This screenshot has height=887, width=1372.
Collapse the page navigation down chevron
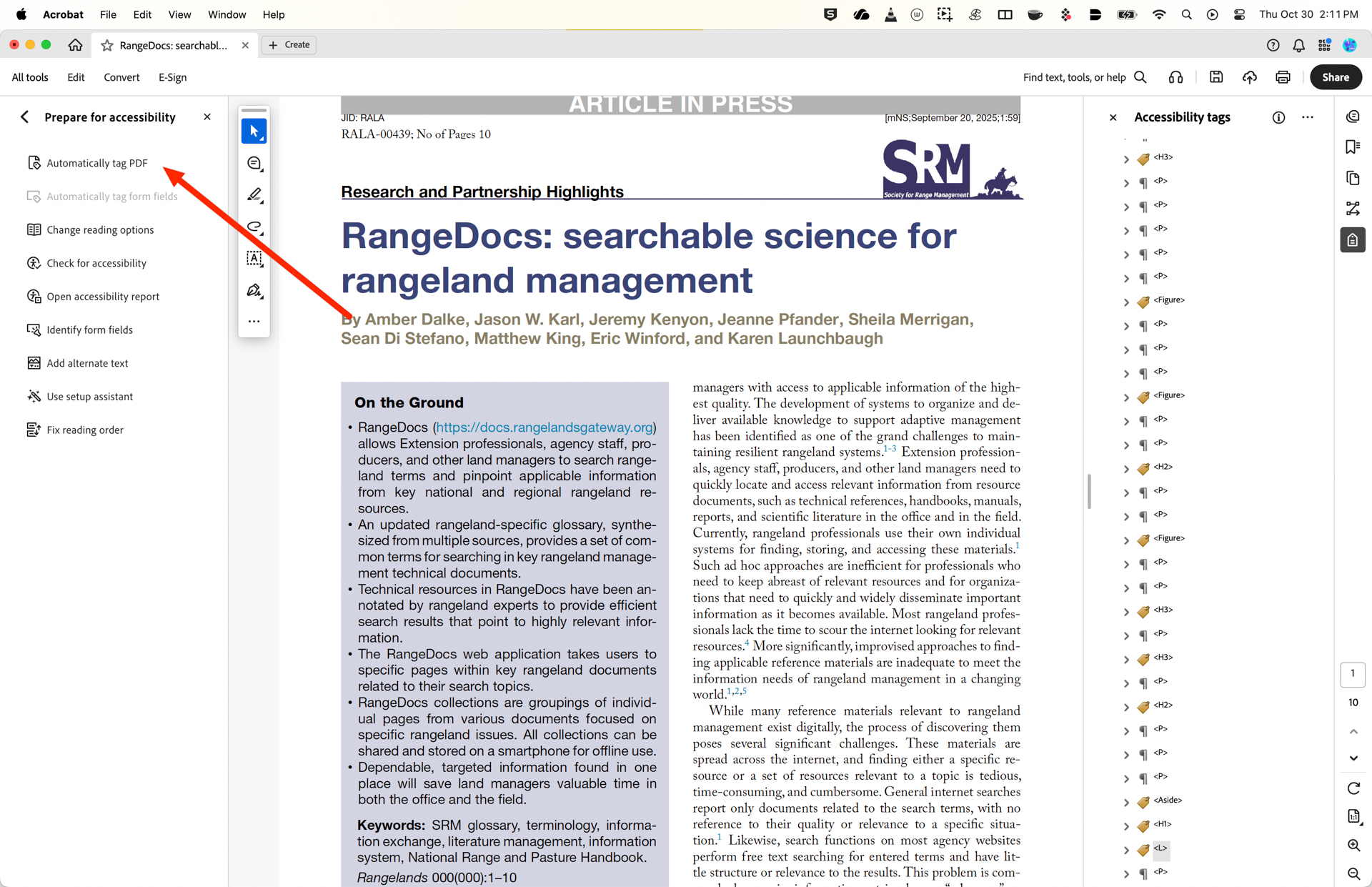(1353, 758)
